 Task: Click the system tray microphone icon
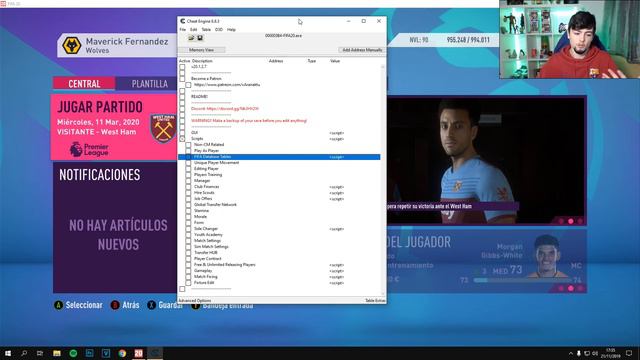click(x=578, y=353)
